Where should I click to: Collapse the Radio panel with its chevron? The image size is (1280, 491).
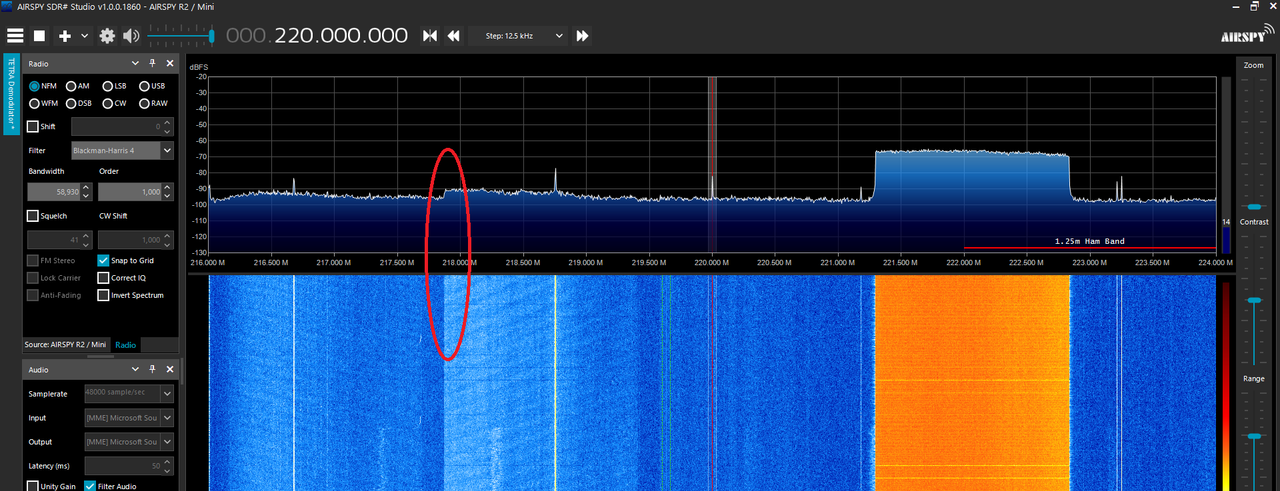coord(137,63)
